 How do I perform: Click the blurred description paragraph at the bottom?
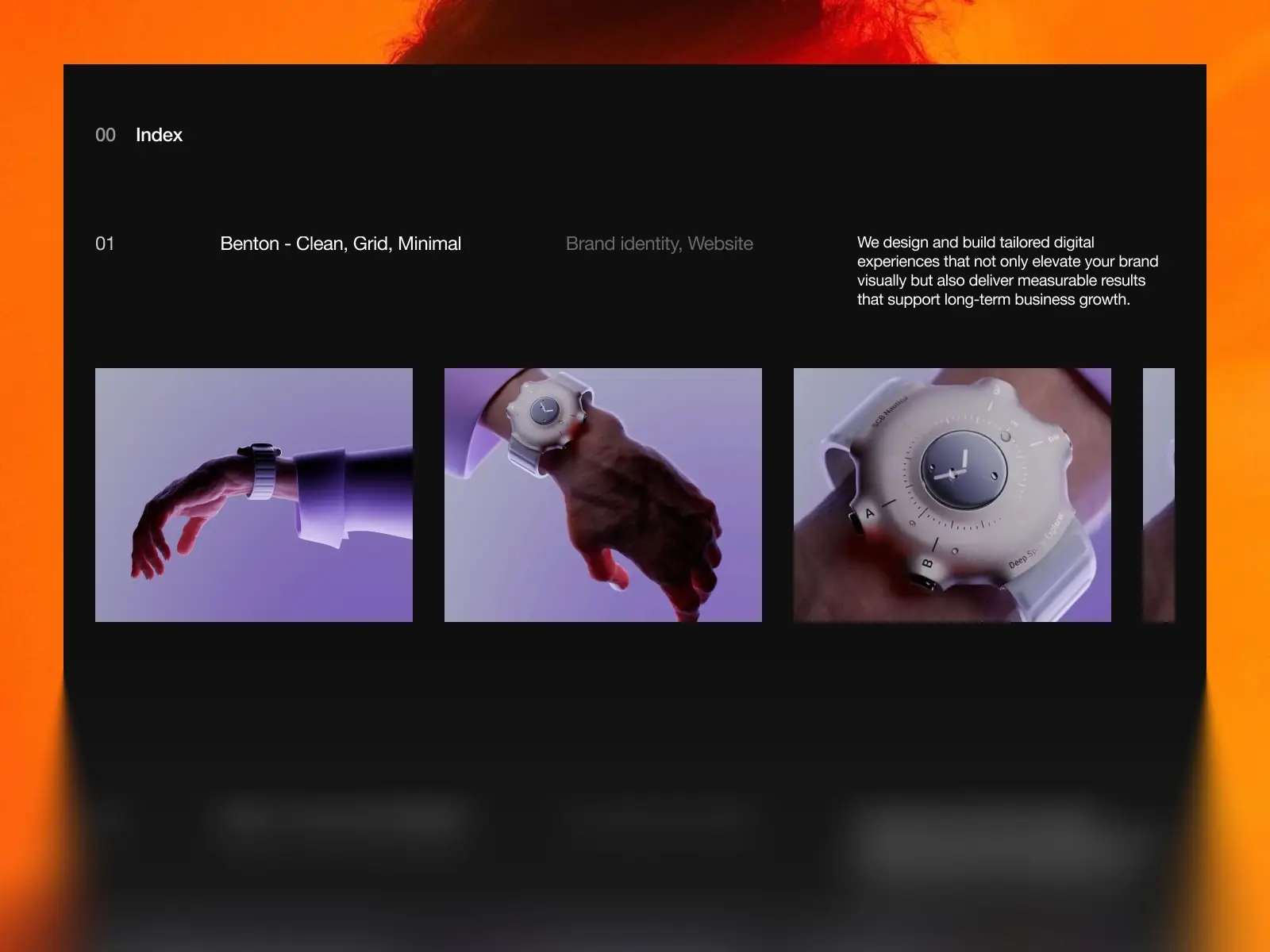[x=1000, y=845]
